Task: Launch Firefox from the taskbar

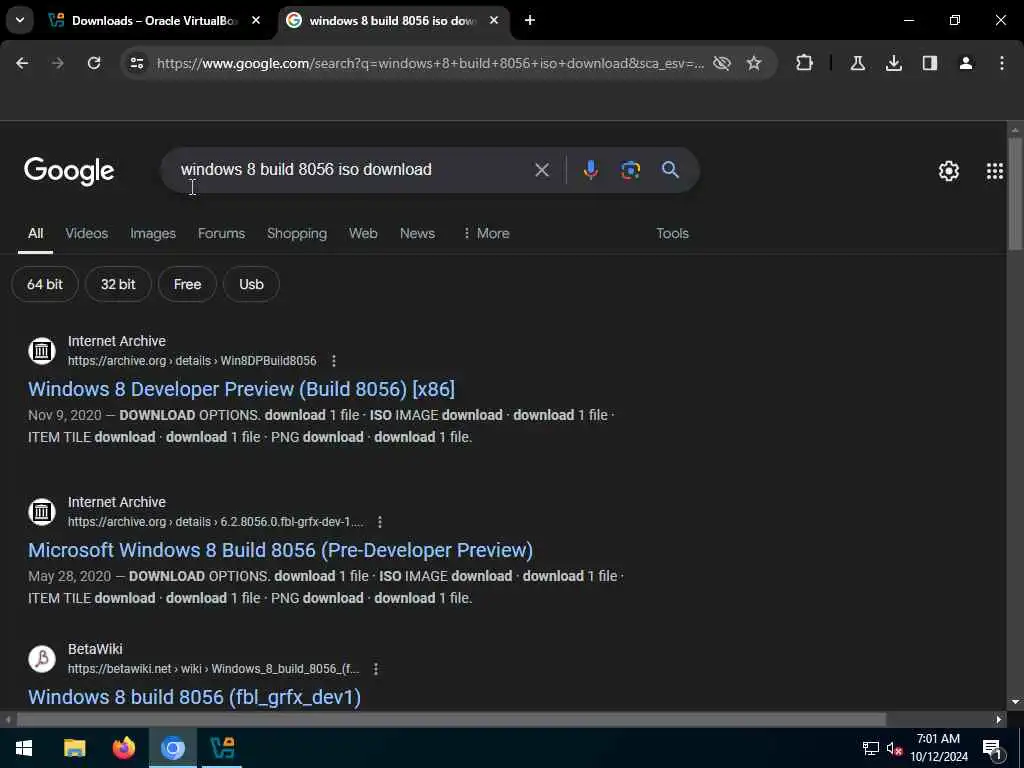Action: pyautogui.click(x=123, y=748)
